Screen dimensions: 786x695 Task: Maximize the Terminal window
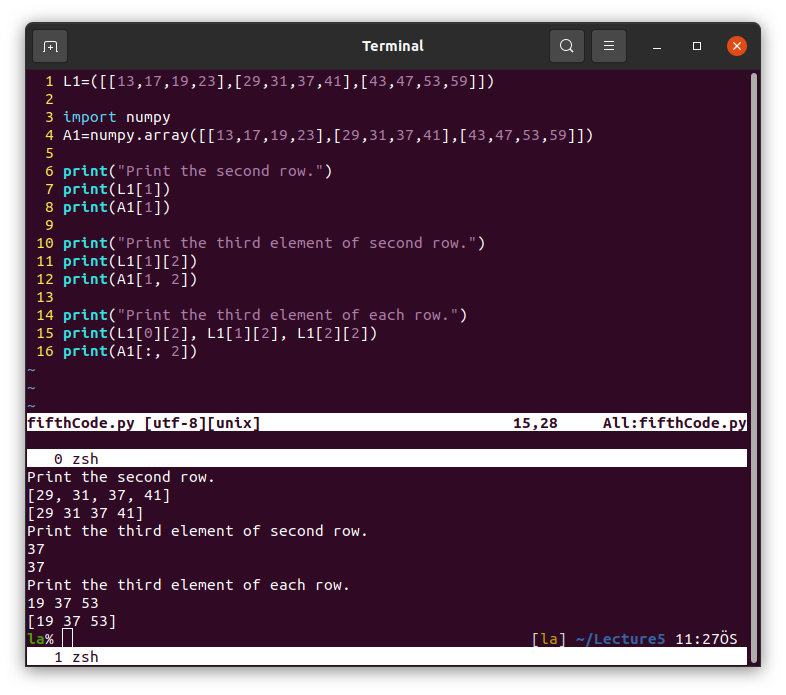(x=697, y=46)
